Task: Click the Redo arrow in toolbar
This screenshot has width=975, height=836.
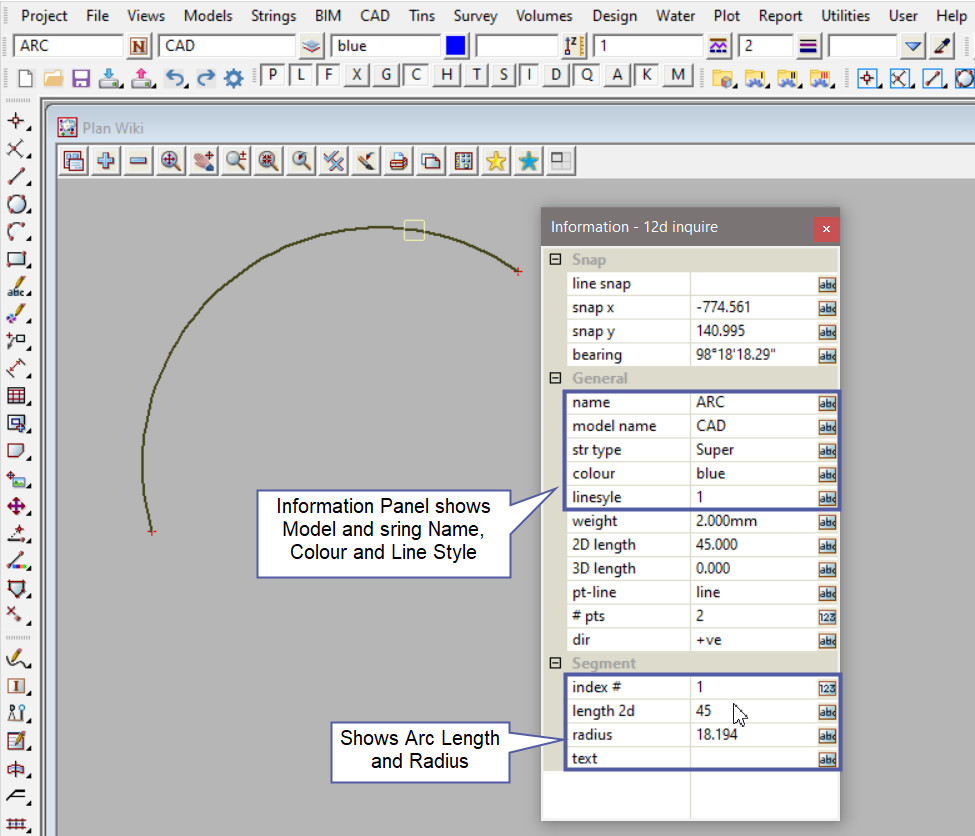Action: click(x=205, y=78)
